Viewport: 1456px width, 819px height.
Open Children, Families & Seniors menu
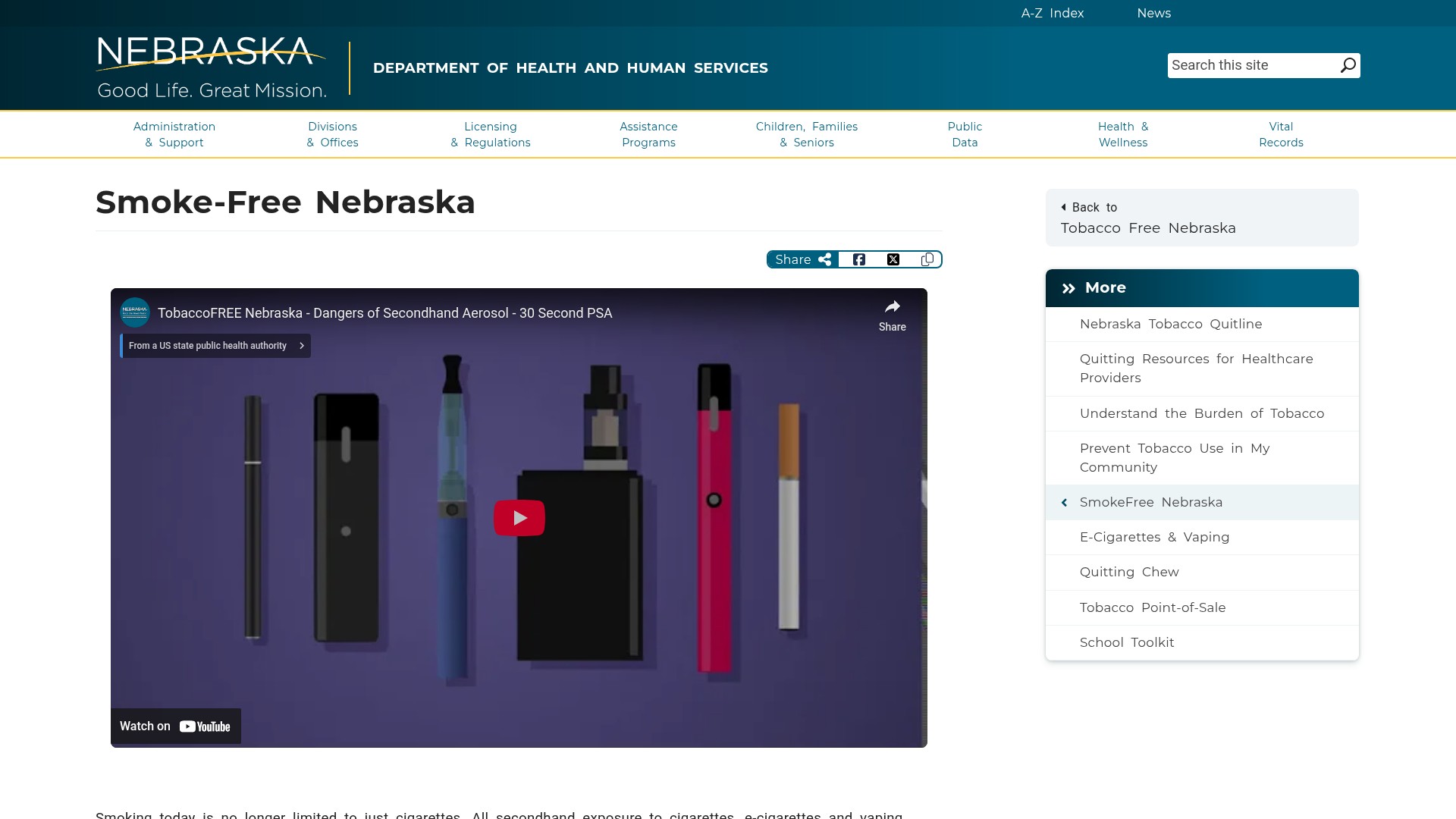[807, 134]
